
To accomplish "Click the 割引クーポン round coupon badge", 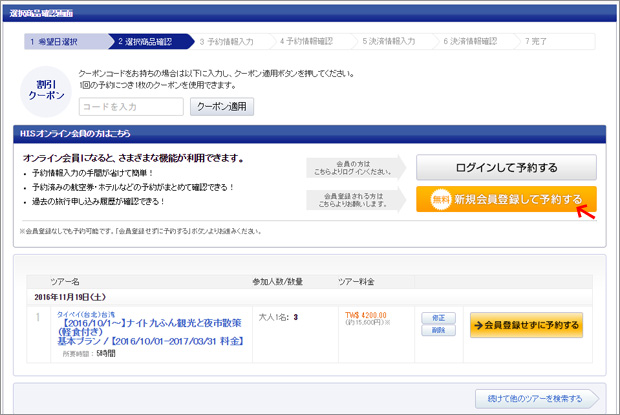I will [47, 86].
